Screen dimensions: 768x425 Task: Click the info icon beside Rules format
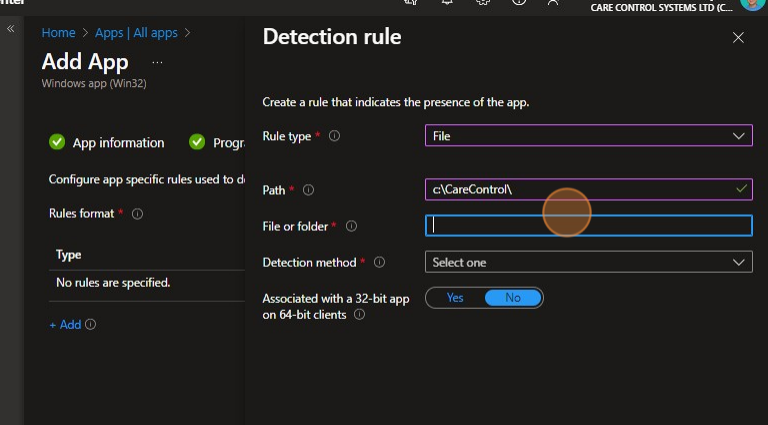[x=137, y=214]
